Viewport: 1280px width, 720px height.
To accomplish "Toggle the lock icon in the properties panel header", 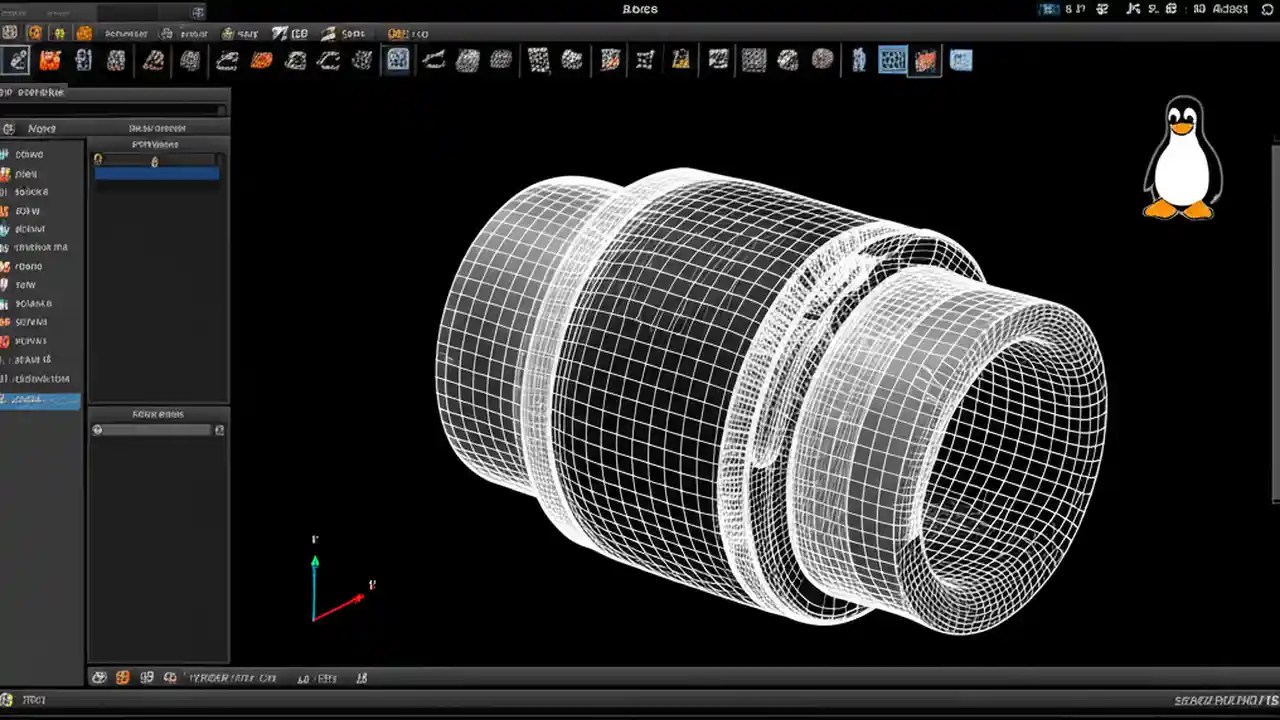I will tap(98, 159).
